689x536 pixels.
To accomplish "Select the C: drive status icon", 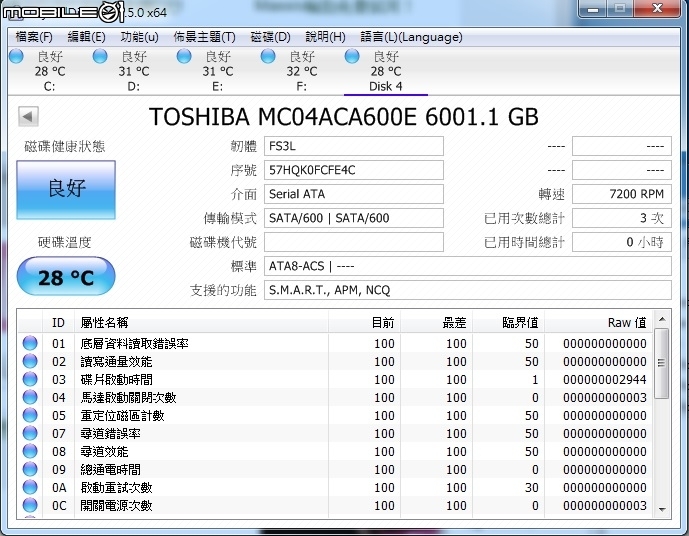I will [16, 56].
